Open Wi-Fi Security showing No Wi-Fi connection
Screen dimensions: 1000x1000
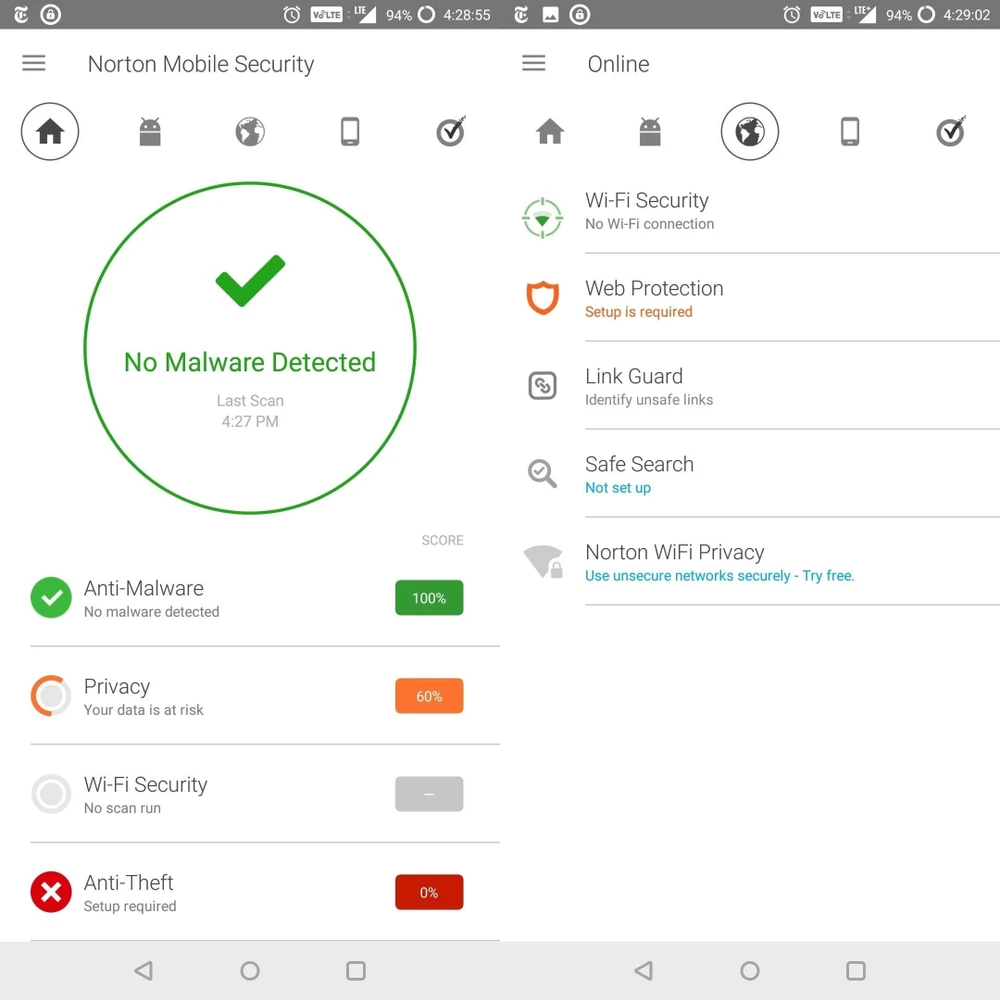click(647, 210)
